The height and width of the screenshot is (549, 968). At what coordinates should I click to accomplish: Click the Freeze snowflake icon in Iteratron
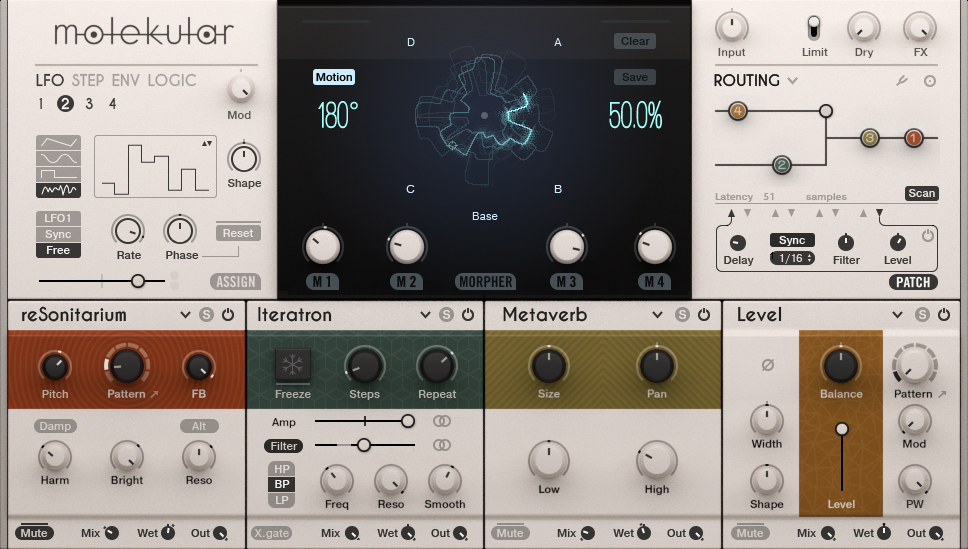[x=293, y=365]
